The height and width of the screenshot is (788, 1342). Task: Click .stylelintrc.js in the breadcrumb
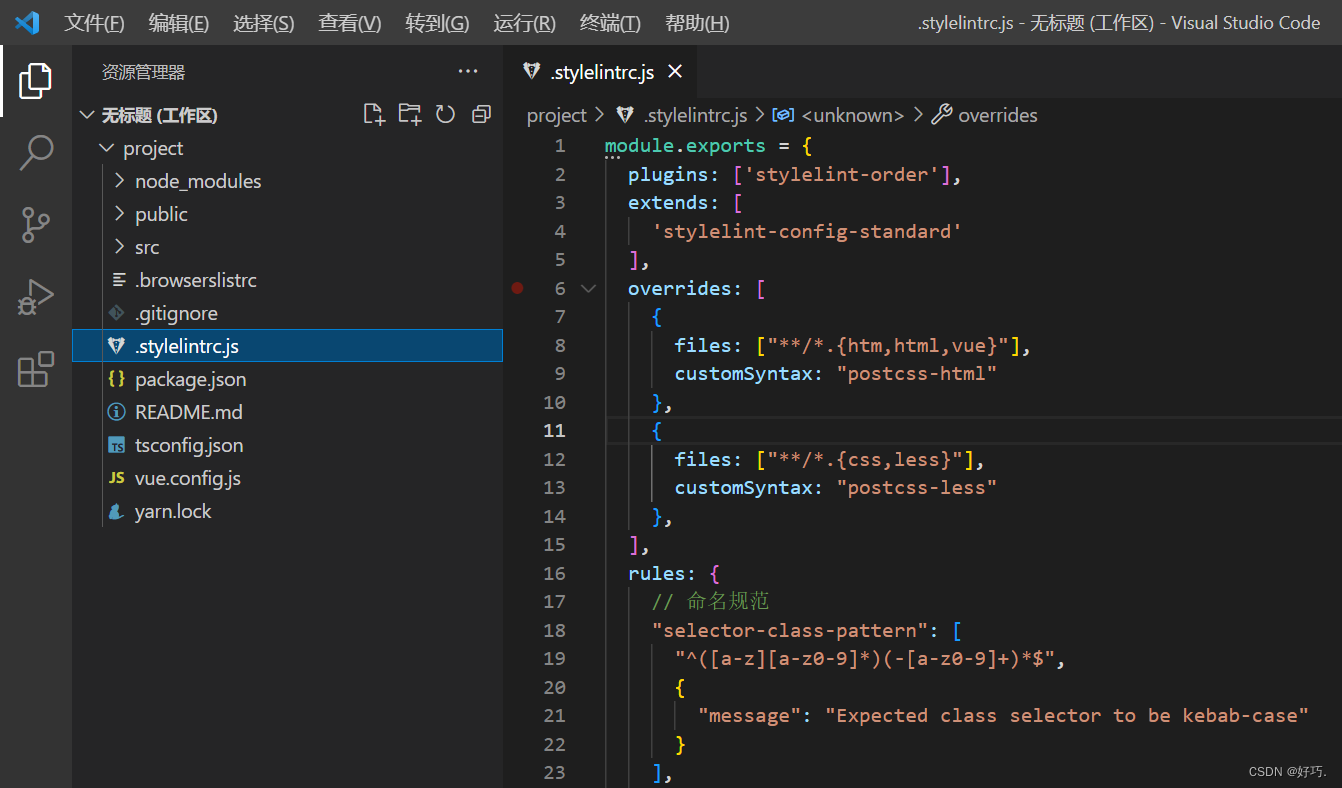coord(695,115)
